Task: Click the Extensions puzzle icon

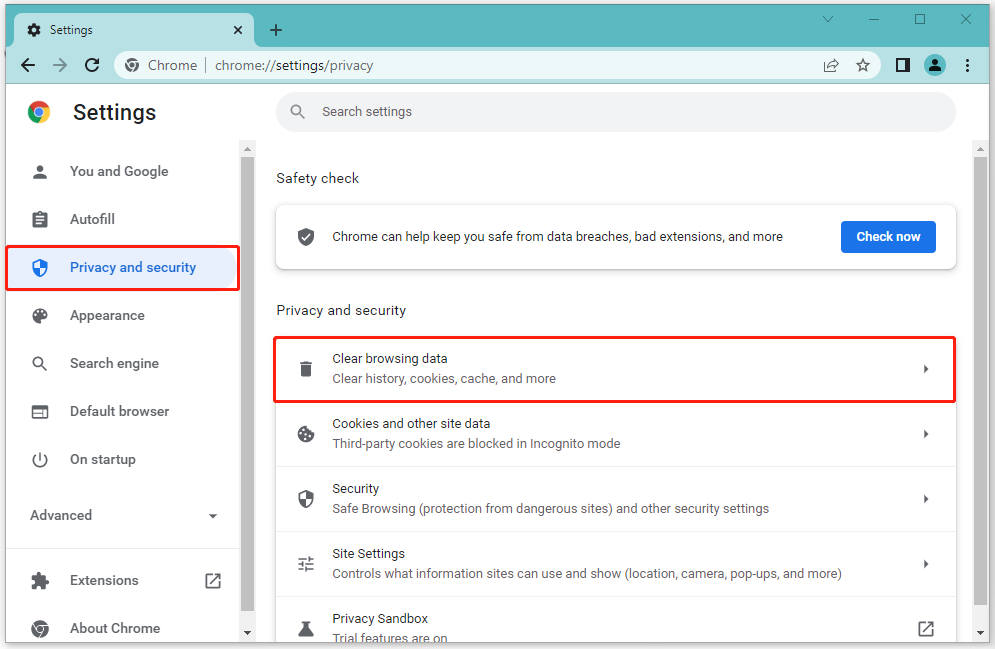Action: point(40,580)
